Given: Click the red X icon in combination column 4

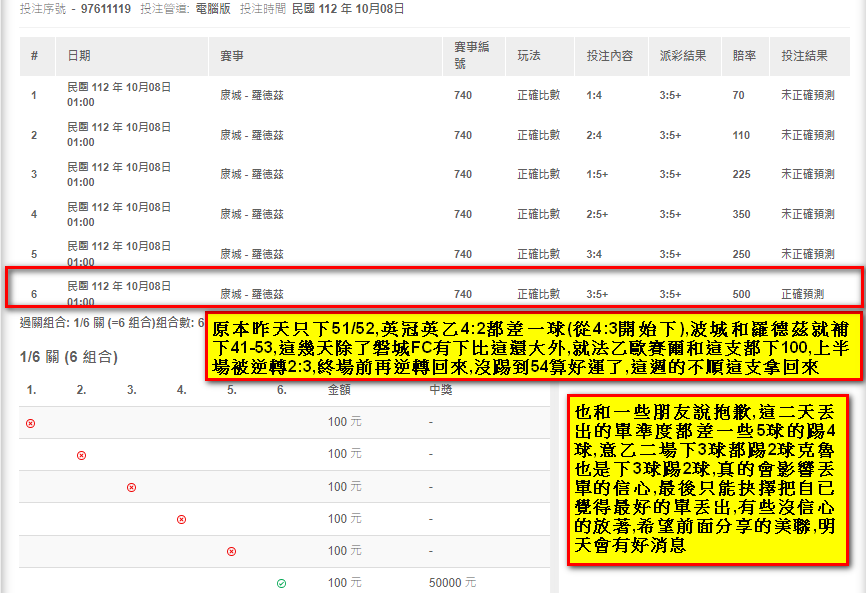Looking at the screenshot, I should (x=181, y=519).
